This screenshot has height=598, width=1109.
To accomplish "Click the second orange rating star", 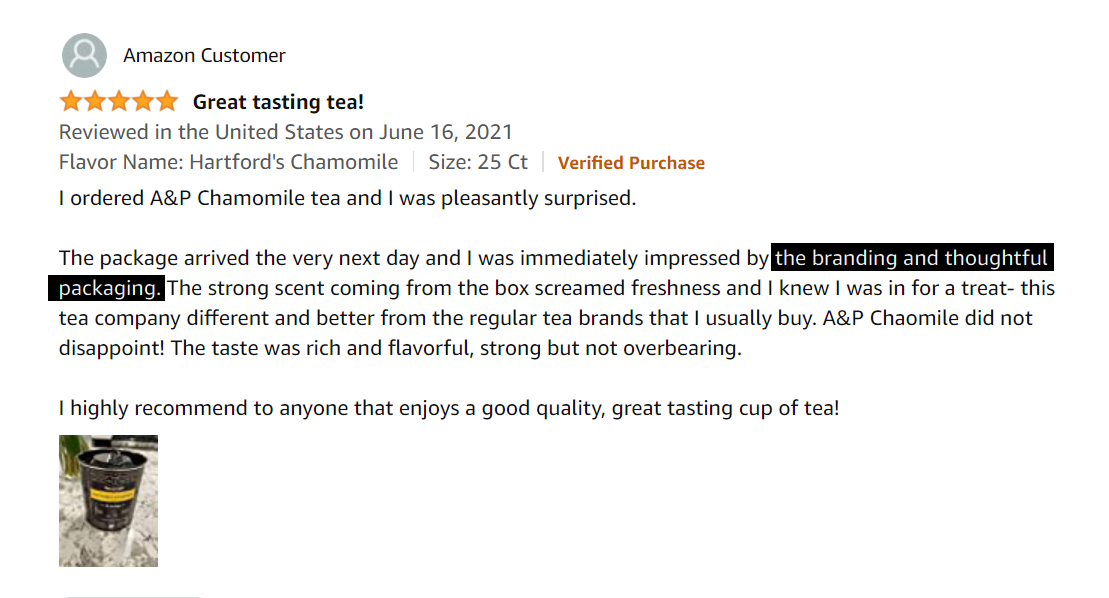I will point(95,101).
